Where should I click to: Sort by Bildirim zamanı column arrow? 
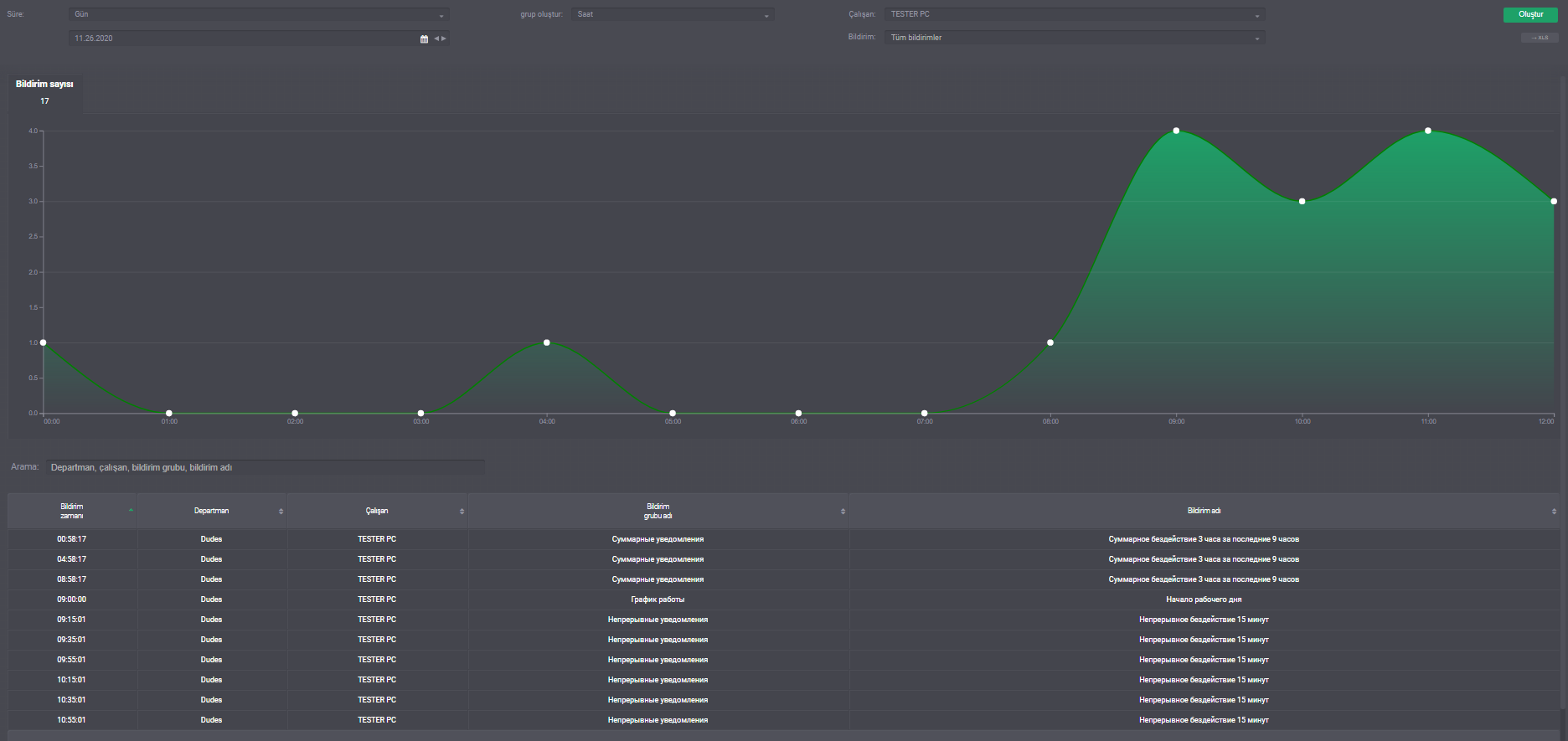131,510
